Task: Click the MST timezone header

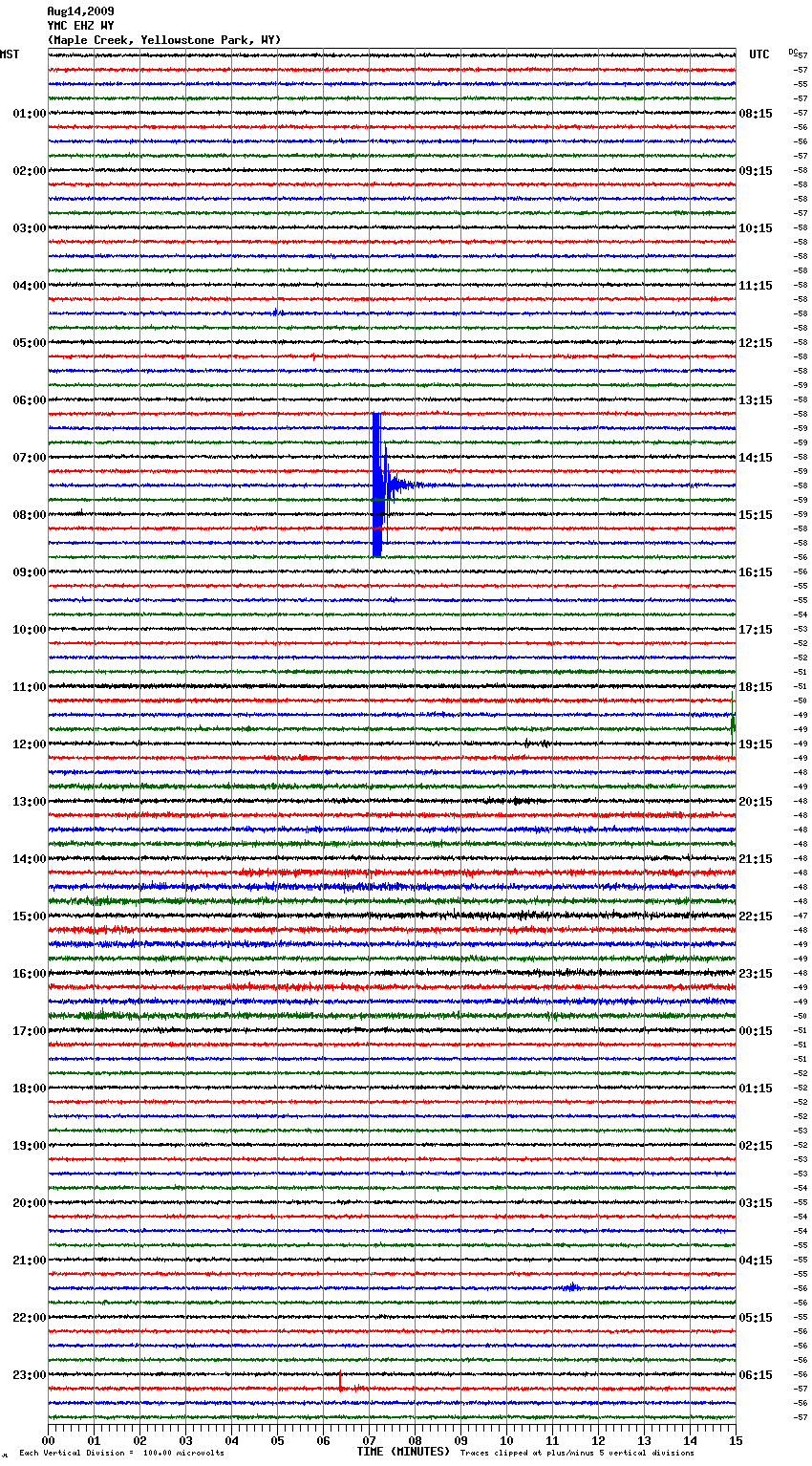Action: [x=10, y=54]
